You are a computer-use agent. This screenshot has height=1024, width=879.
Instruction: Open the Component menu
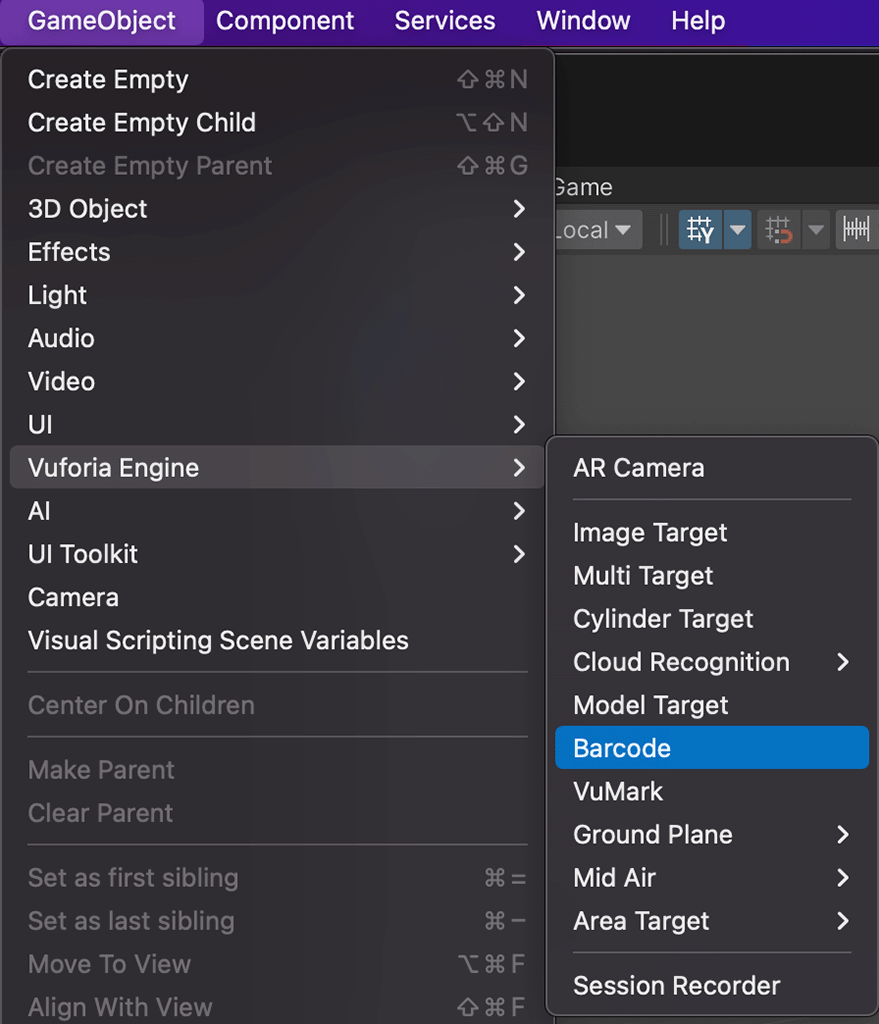coord(285,21)
